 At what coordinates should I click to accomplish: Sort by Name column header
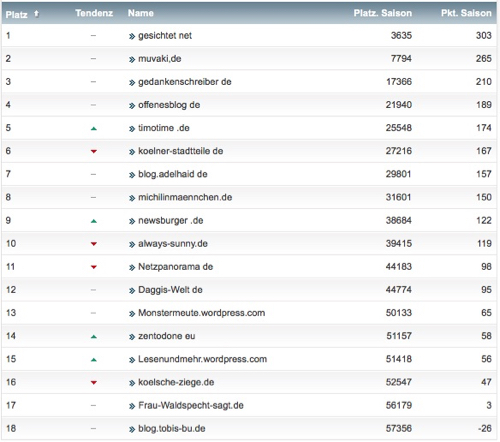pyautogui.click(x=141, y=13)
